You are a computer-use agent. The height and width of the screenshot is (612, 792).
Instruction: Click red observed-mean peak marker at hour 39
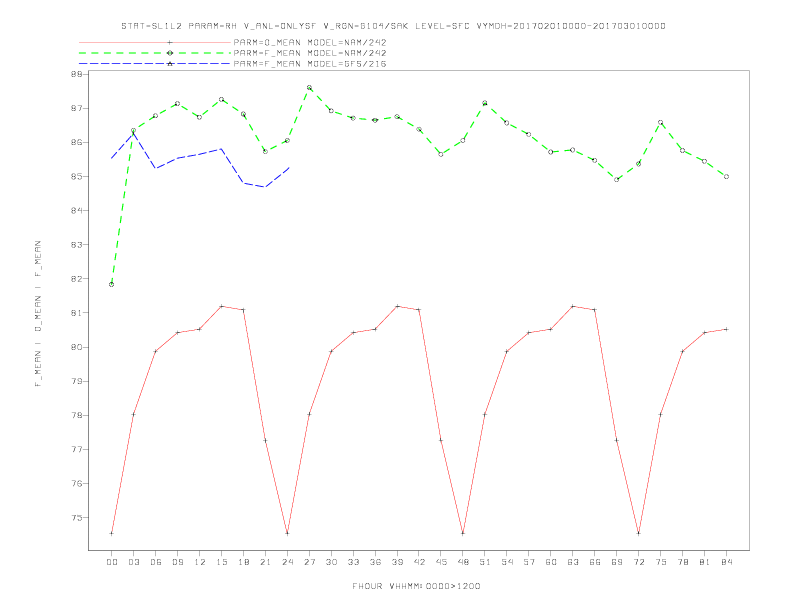tap(398, 307)
